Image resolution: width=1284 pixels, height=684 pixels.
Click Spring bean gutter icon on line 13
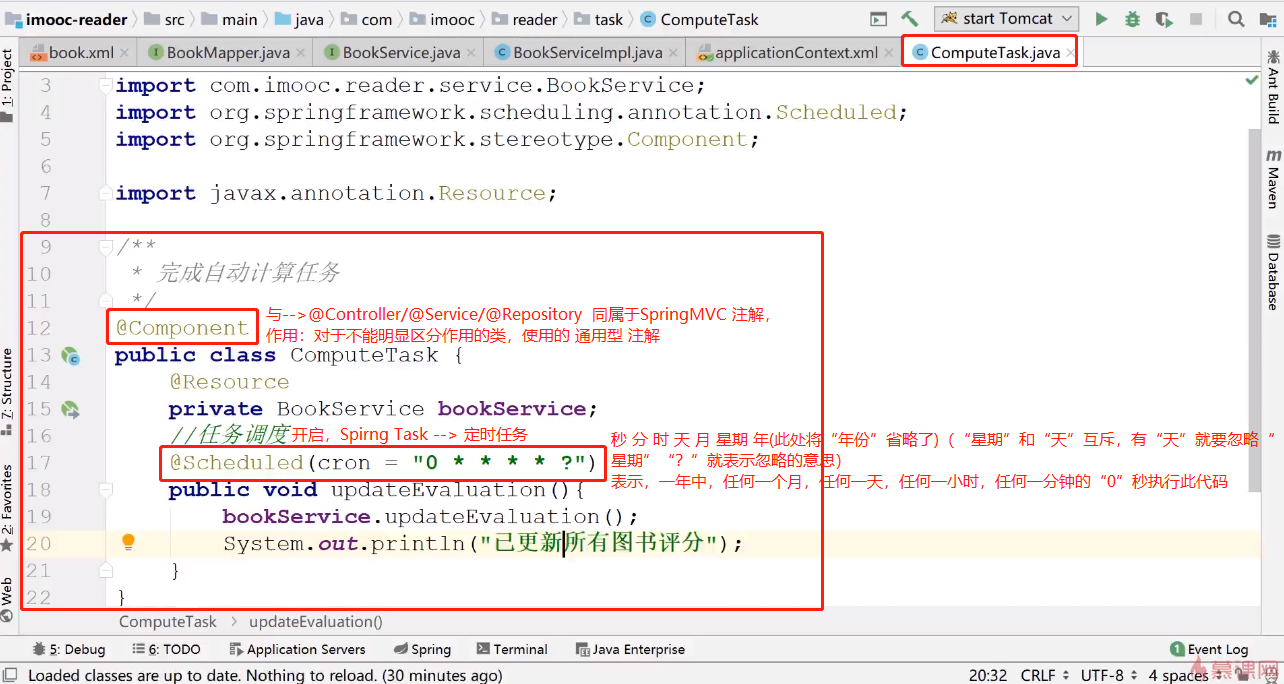[x=70, y=355]
